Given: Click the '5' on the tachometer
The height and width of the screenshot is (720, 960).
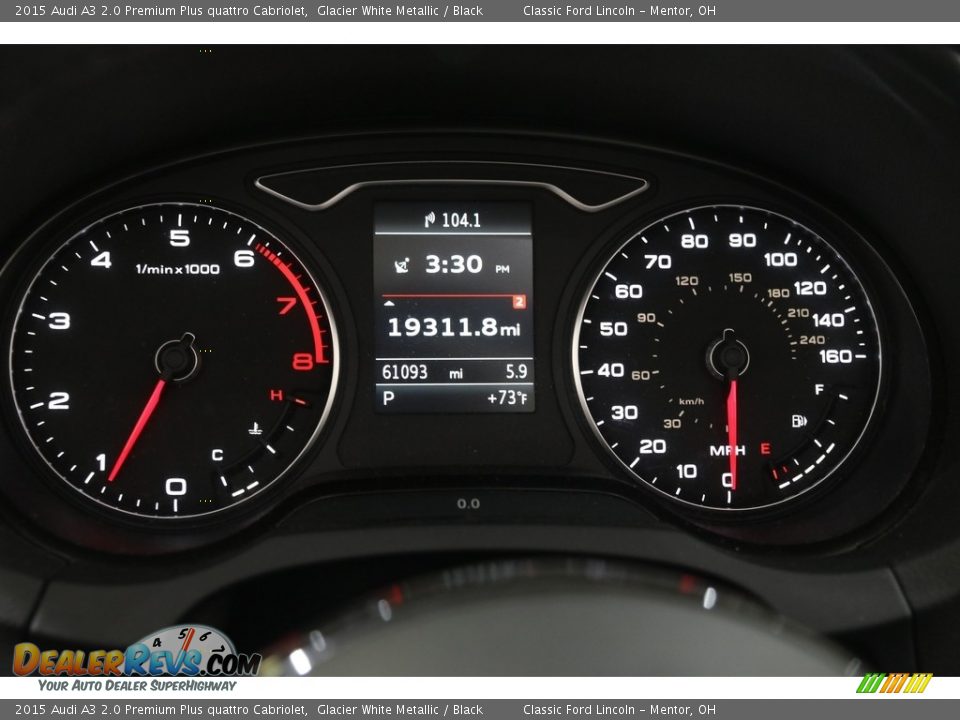Looking at the screenshot, I should click(x=179, y=238).
